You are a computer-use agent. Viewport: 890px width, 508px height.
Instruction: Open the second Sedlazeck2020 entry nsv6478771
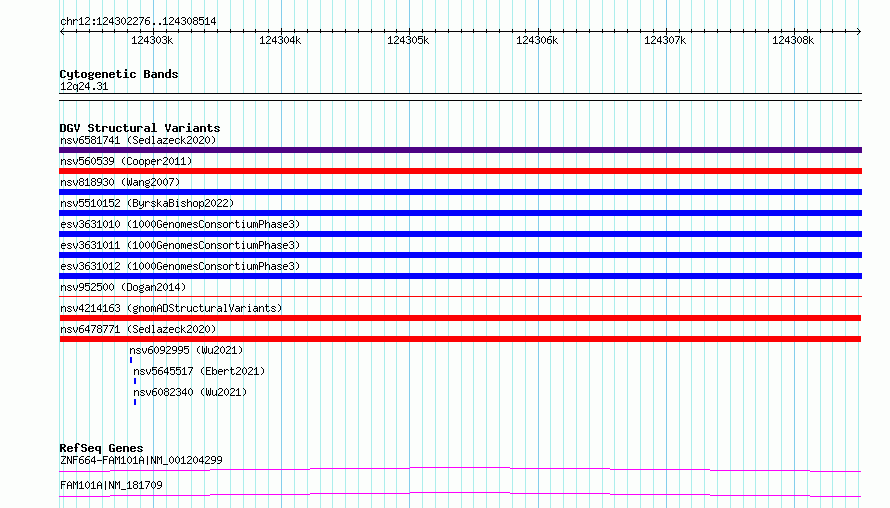(138, 329)
